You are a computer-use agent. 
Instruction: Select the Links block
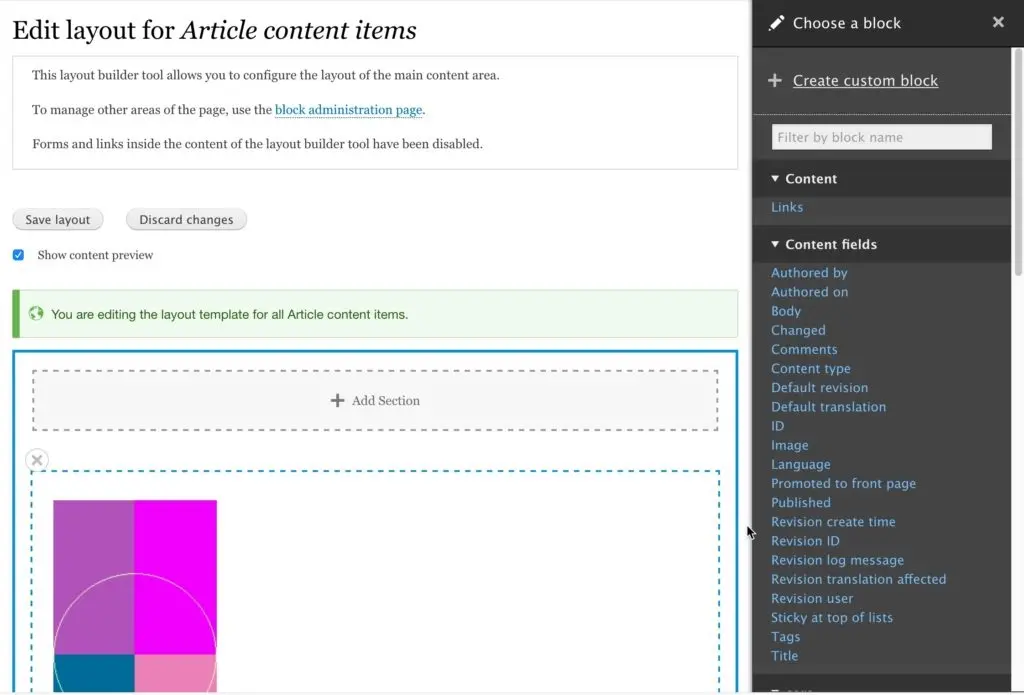tap(787, 207)
